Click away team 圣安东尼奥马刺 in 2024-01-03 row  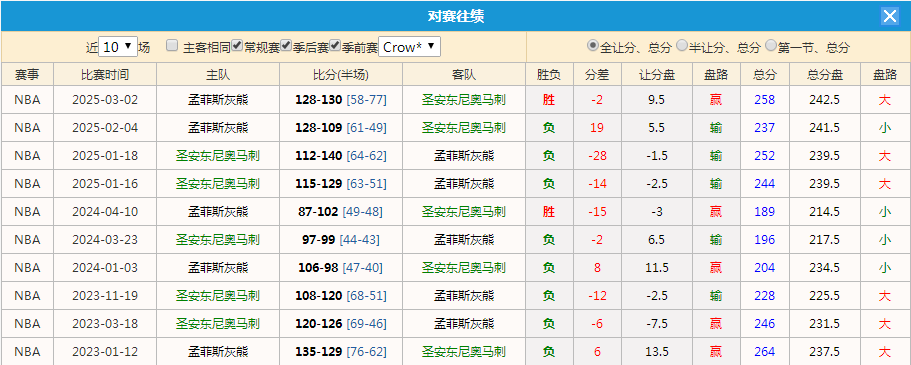(464, 267)
